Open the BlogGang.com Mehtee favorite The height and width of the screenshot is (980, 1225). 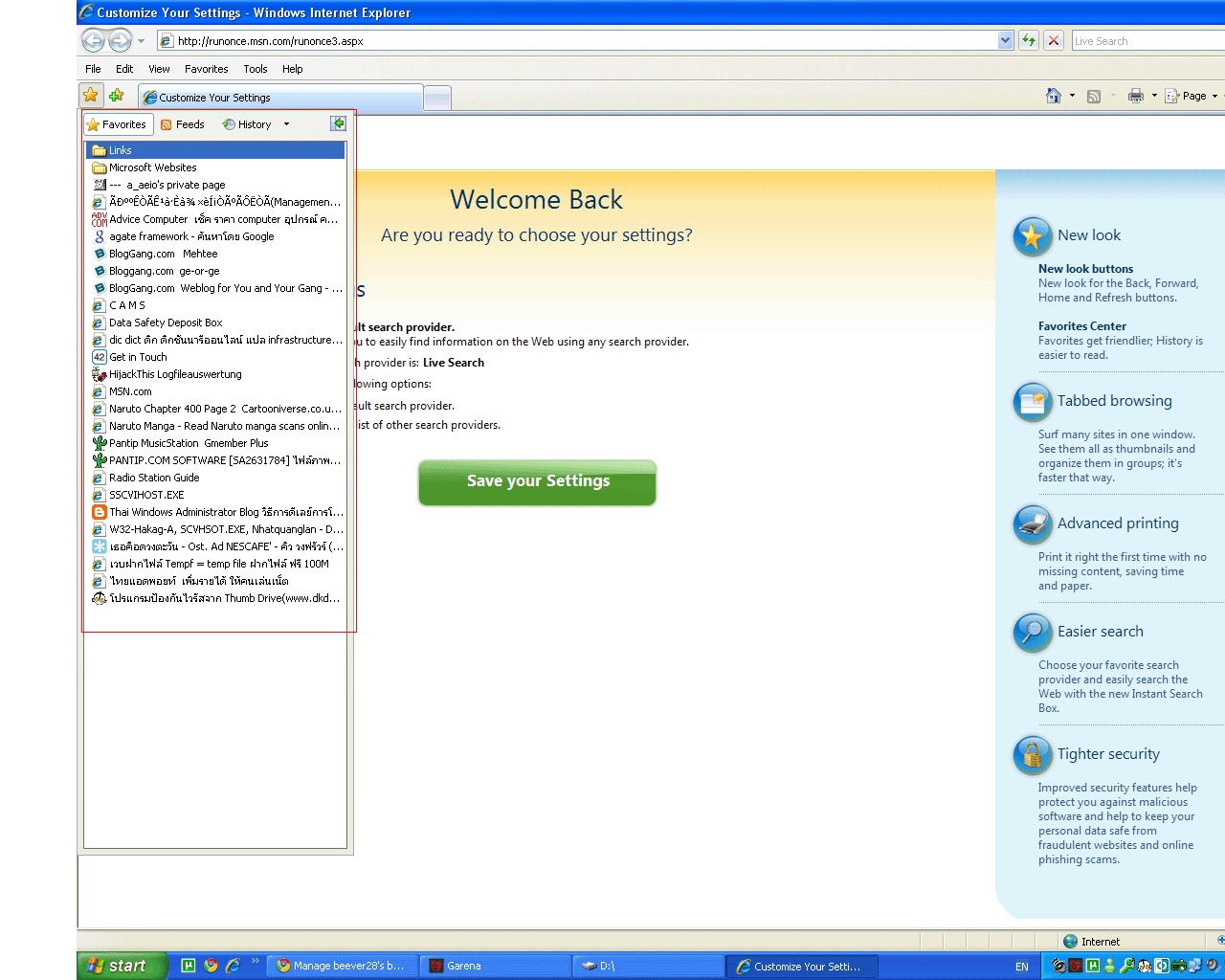pyautogui.click(x=215, y=254)
